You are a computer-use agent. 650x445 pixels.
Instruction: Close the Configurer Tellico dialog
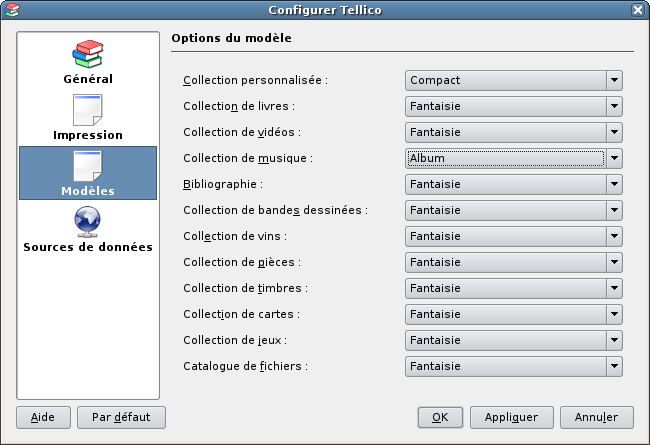tap(638, 10)
